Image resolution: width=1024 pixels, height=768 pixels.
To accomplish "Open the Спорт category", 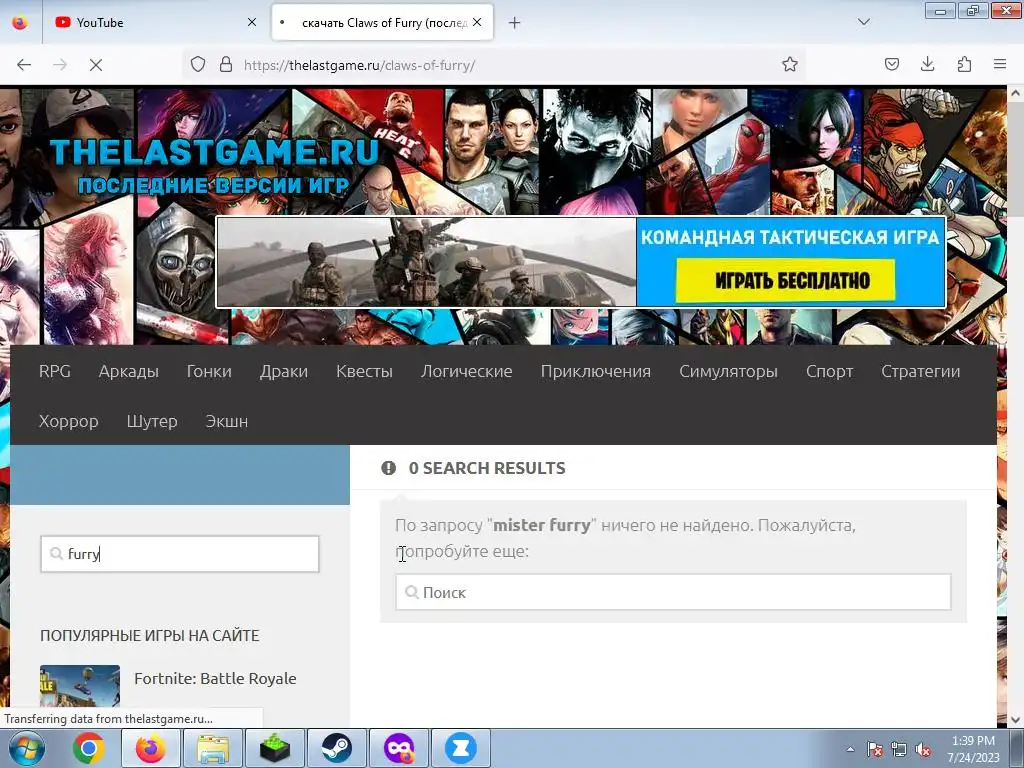I will [x=829, y=371].
